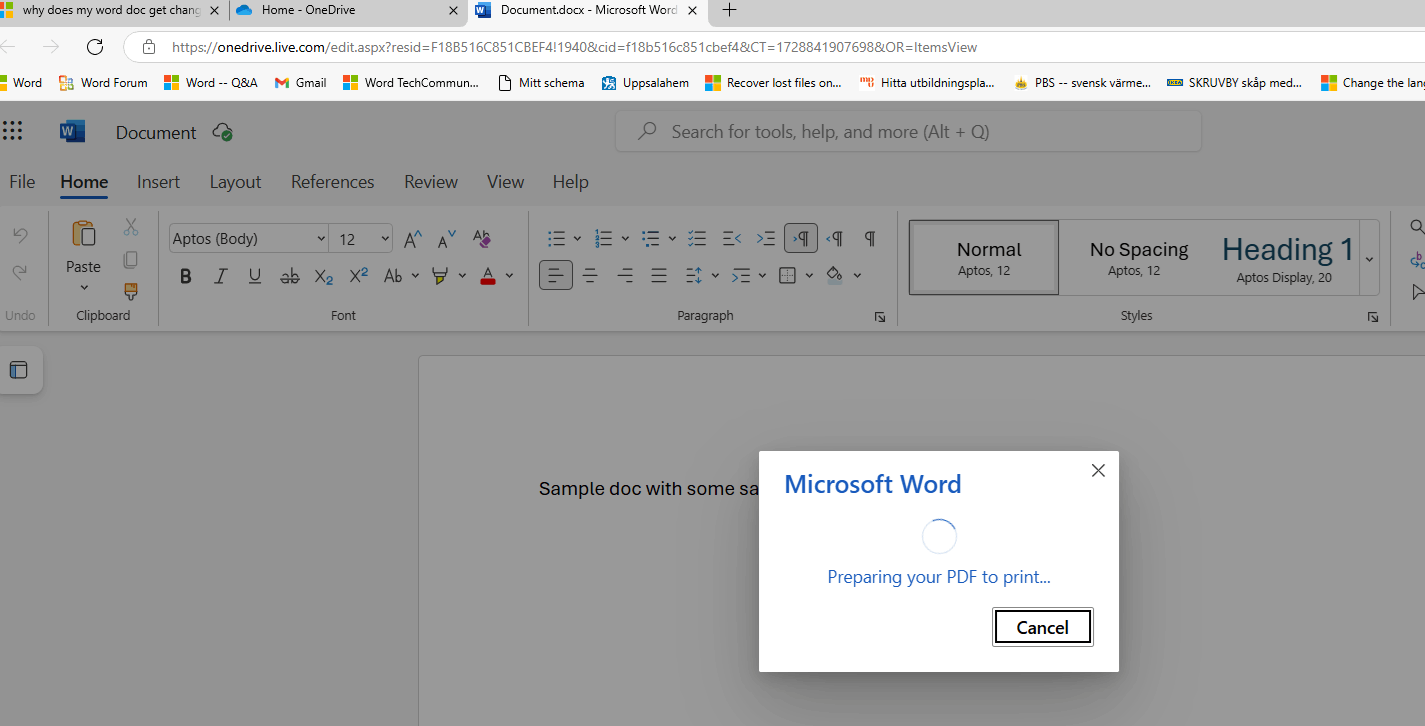Toggle align left
1425x726 pixels.
pyautogui.click(x=556, y=275)
